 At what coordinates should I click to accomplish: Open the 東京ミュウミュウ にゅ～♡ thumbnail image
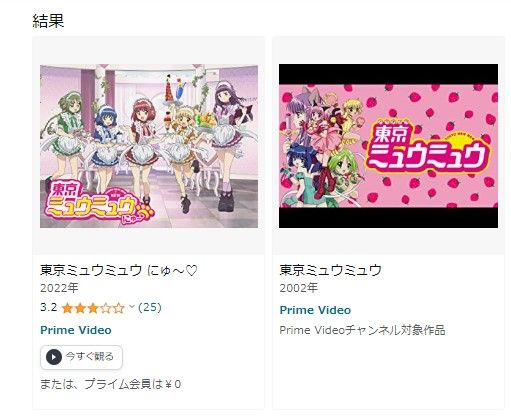149,146
